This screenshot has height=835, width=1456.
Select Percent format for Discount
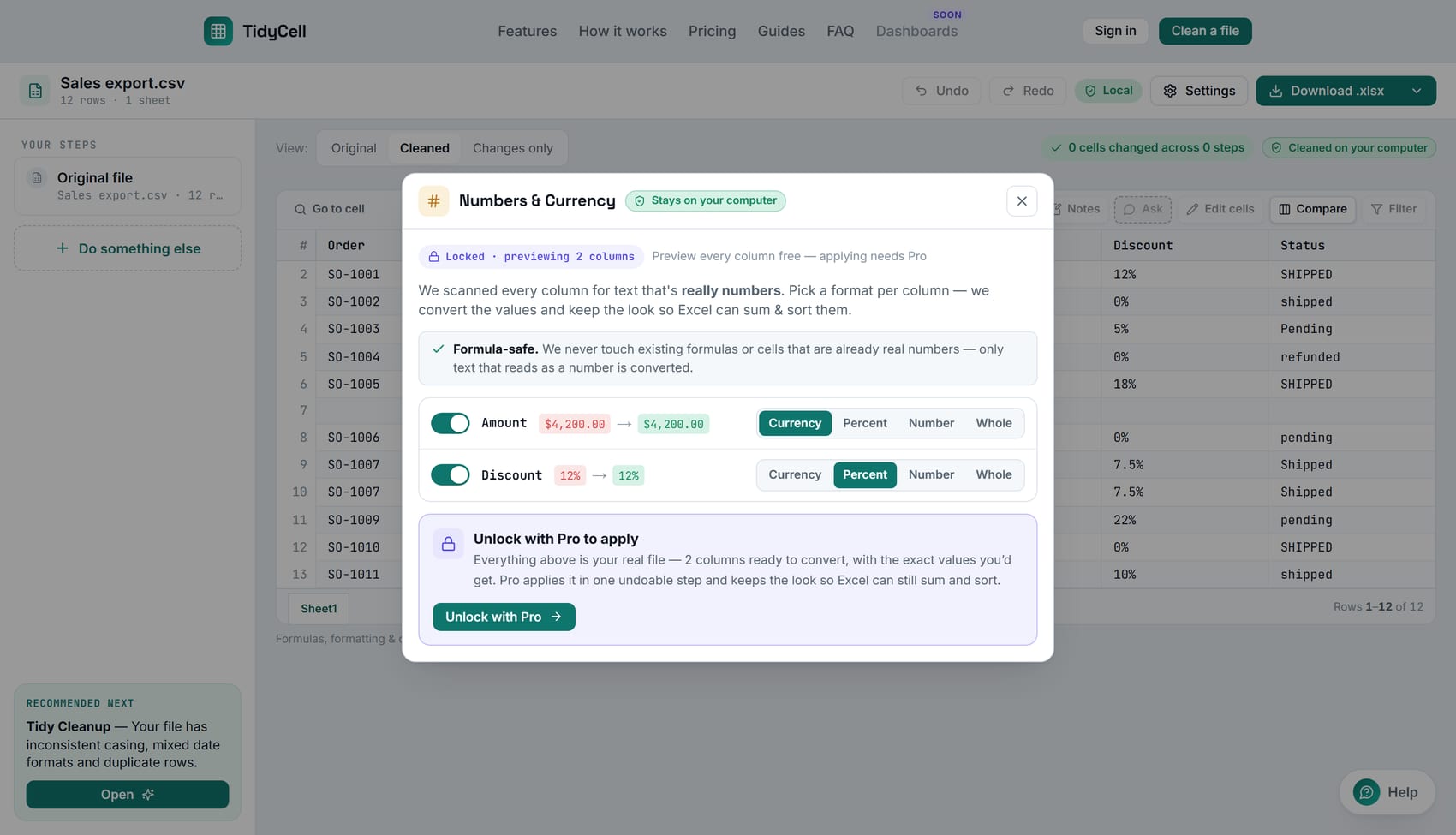[865, 474]
